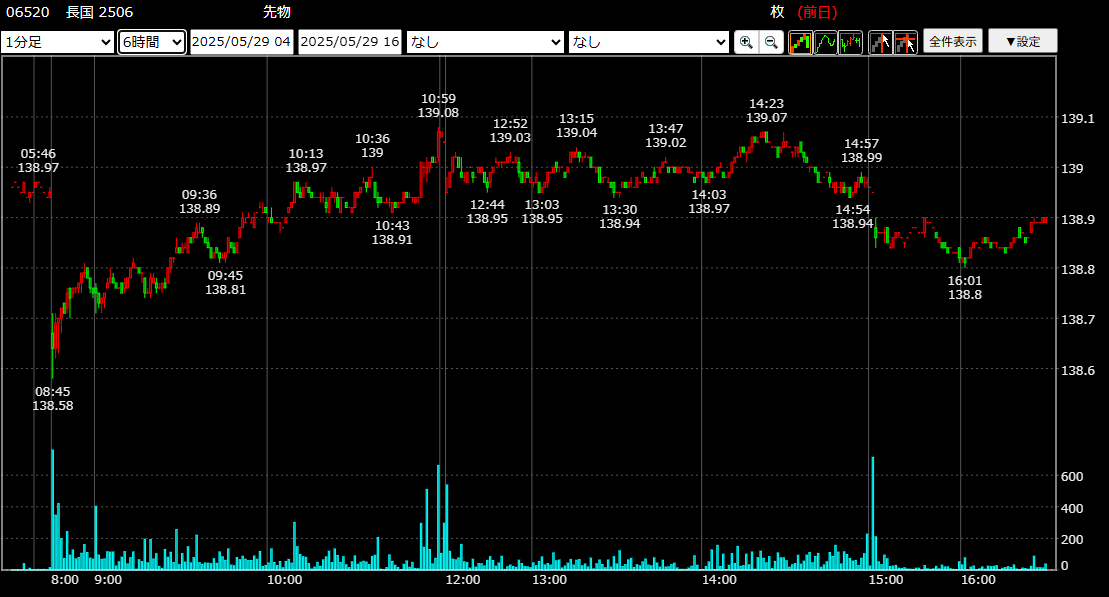
Task: Click the 13:30 138.94 label
Action: tap(620, 216)
